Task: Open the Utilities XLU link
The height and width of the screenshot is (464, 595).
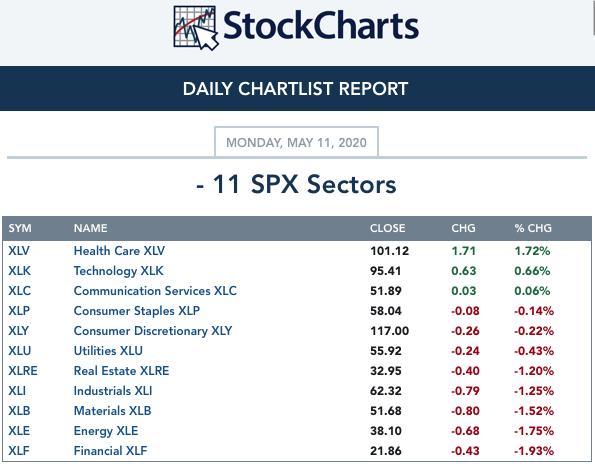Action: point(108,351)
